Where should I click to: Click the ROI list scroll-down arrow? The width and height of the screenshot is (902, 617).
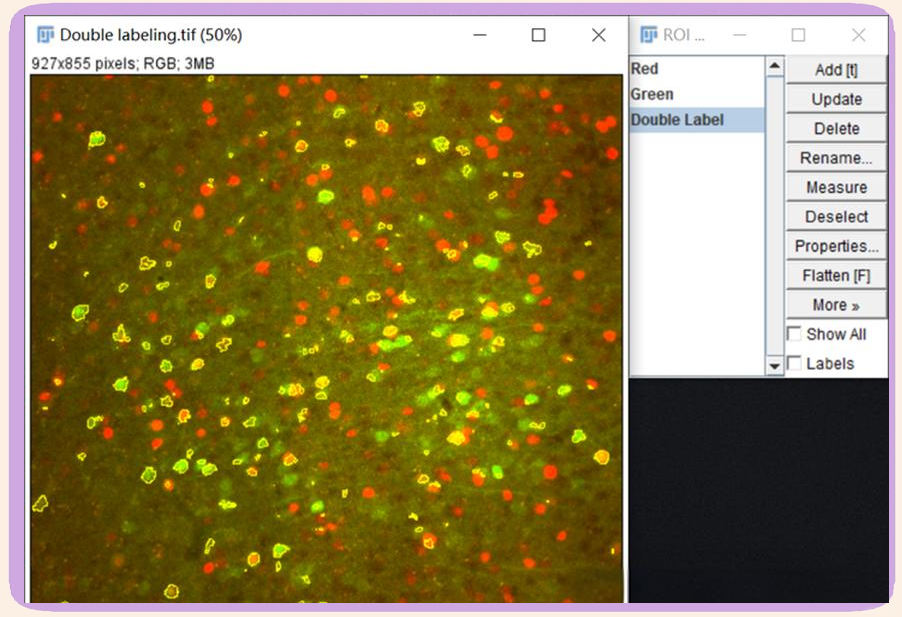pos(774,367)
